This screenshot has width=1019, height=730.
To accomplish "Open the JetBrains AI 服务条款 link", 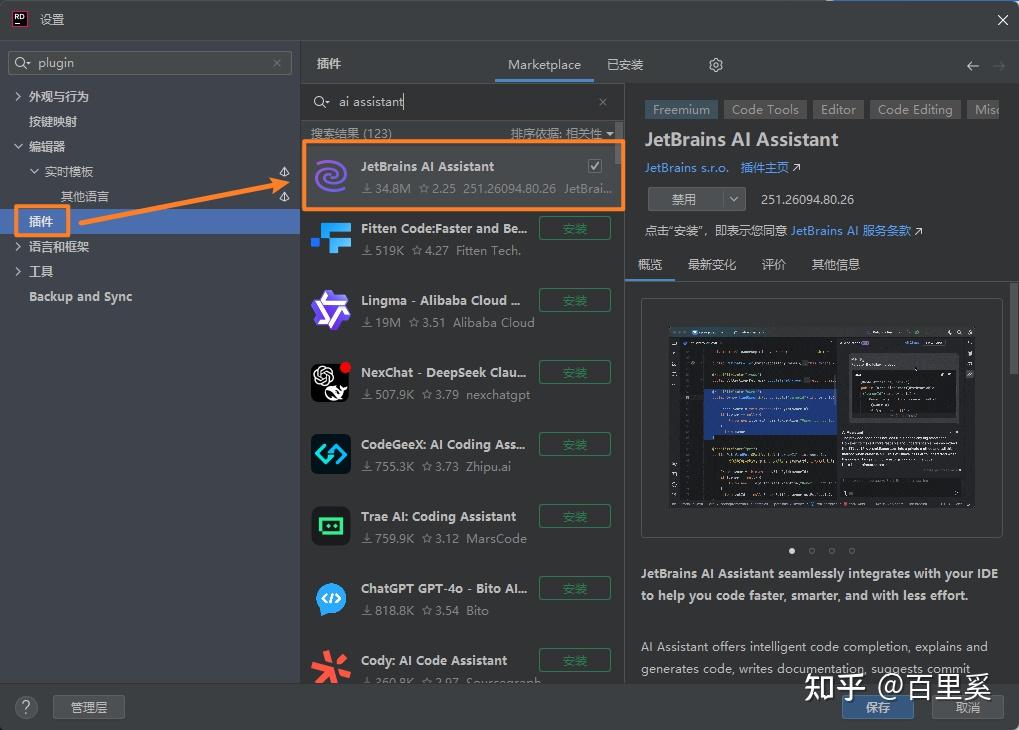I will (x=857, y=231).
